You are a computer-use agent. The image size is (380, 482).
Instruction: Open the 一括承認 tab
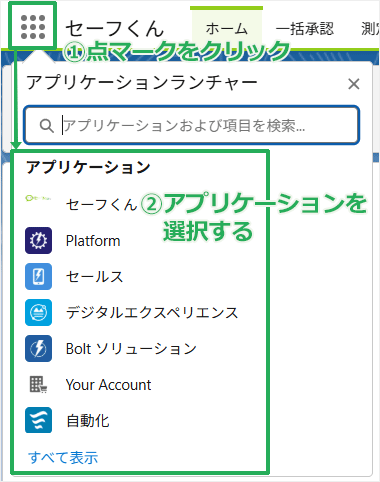304,29
